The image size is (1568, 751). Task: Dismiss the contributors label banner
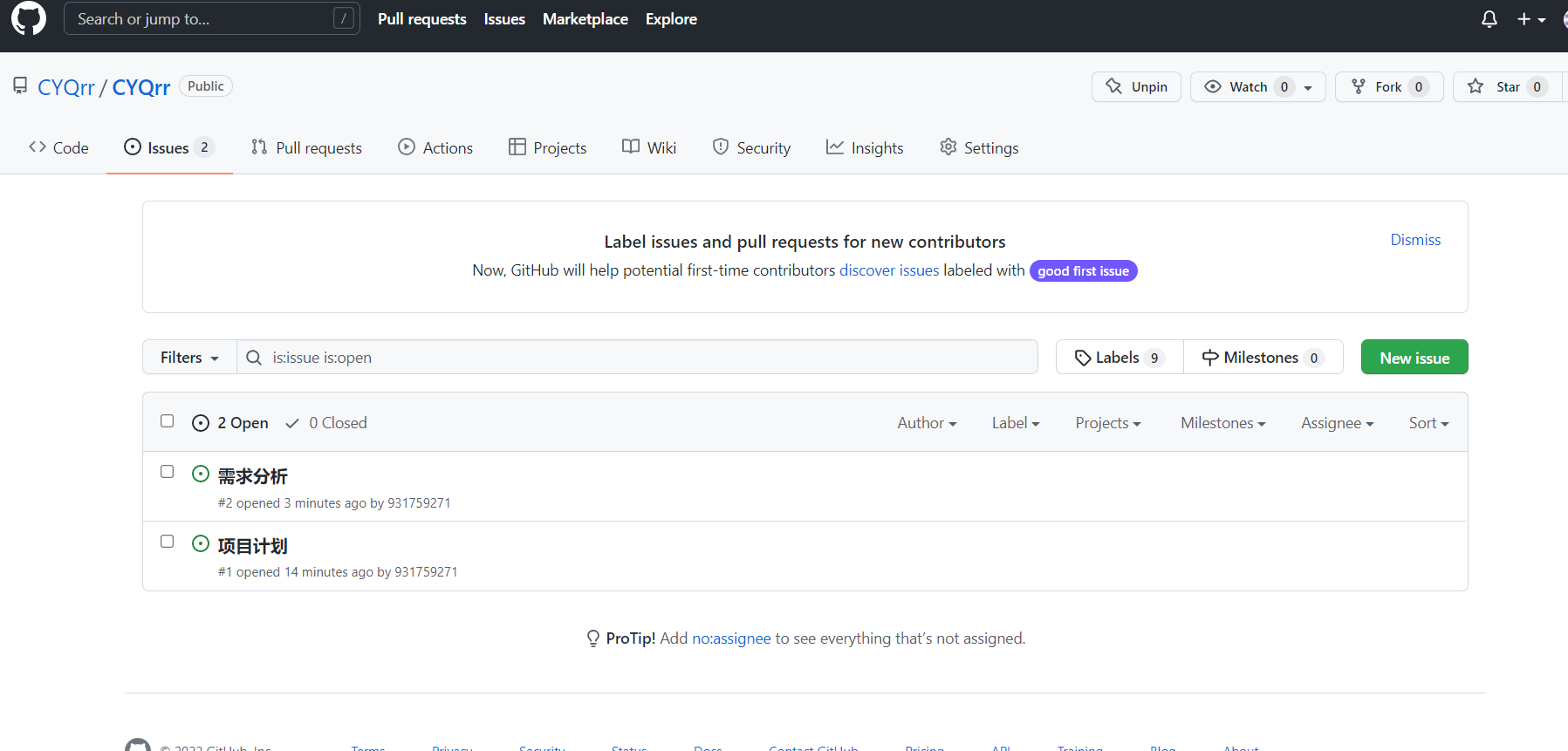[1415, 240]
